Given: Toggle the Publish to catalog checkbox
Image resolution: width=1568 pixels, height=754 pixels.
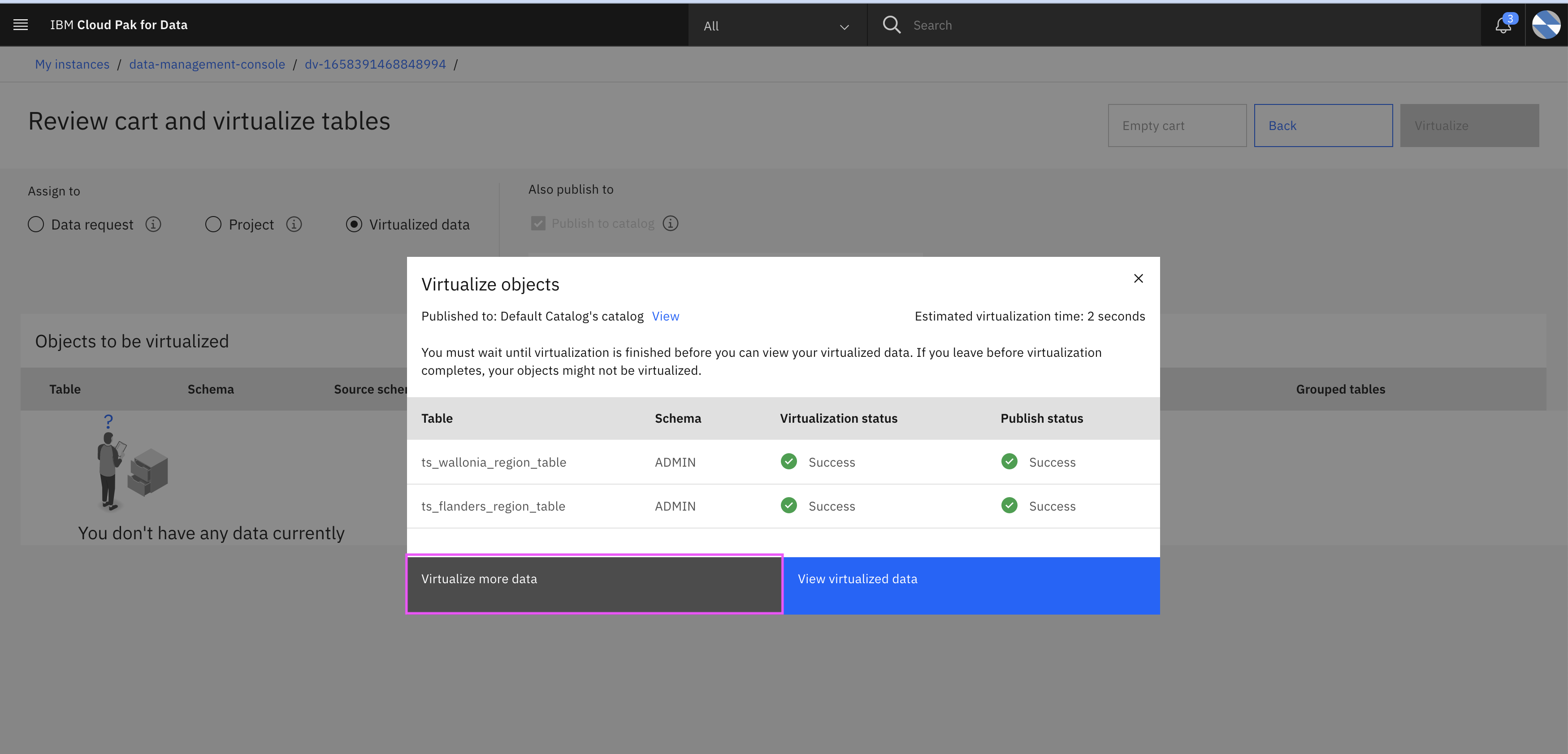Looking at the screenshot, I should (x=538, y=223).
